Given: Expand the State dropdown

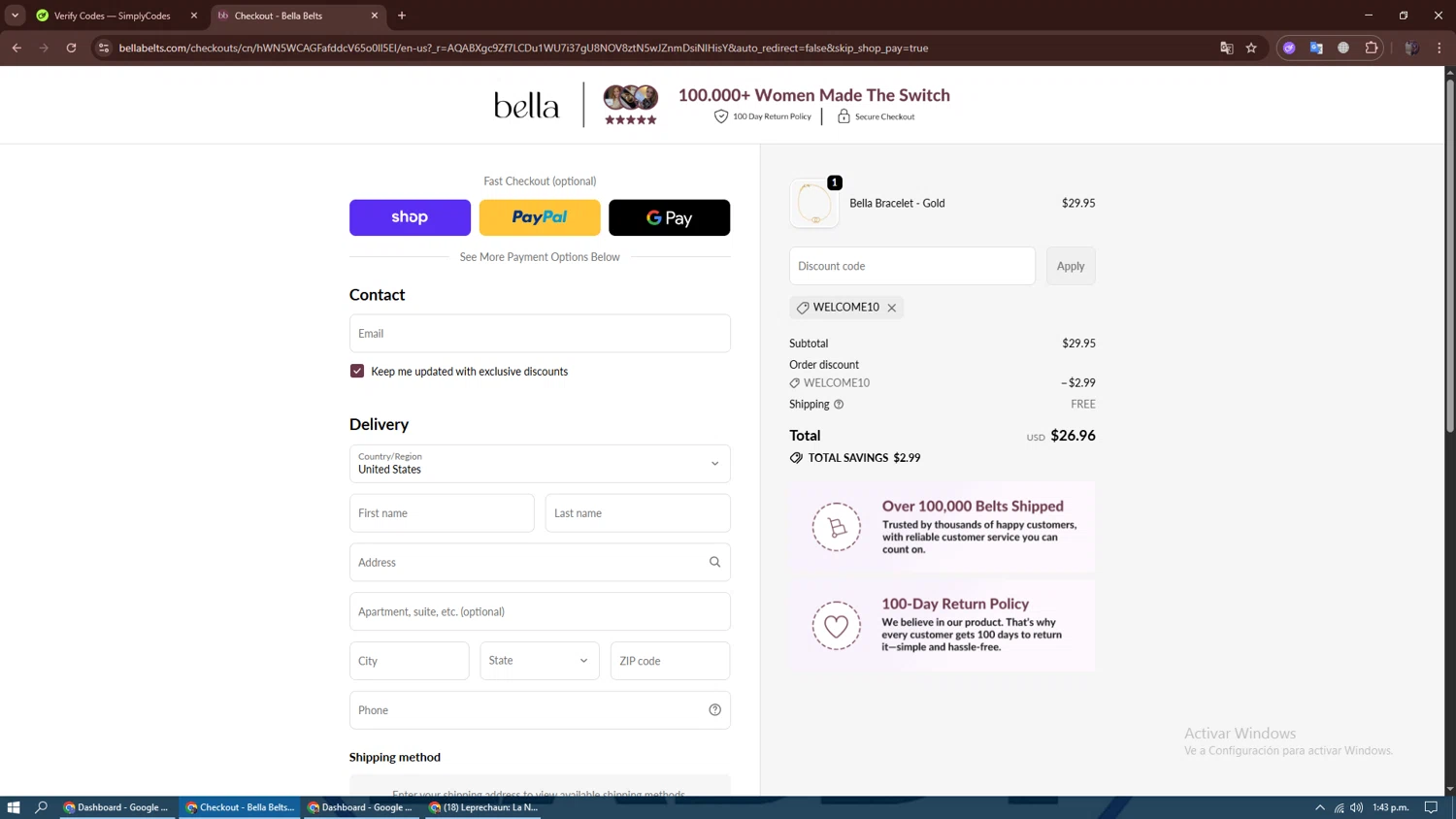Looking at the screenshot, I should pos(540,661).
